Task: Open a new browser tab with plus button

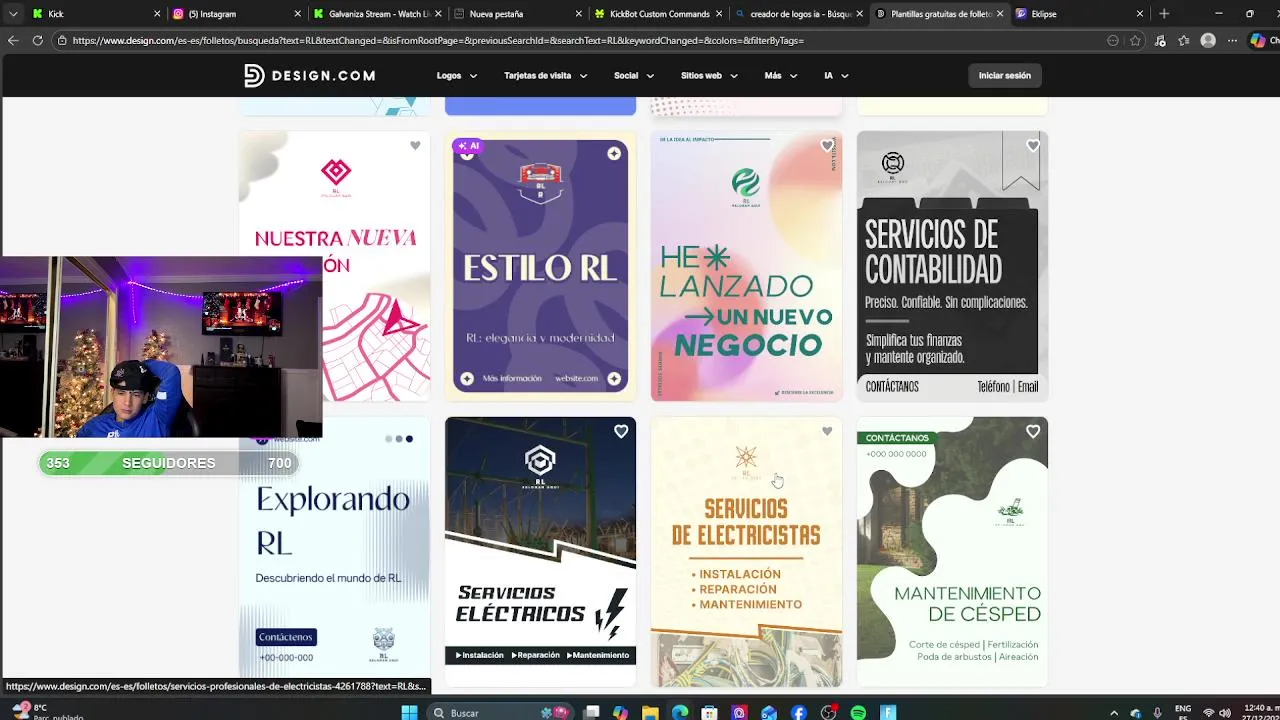Action: pyautogui.click(x=1164, y=14)
